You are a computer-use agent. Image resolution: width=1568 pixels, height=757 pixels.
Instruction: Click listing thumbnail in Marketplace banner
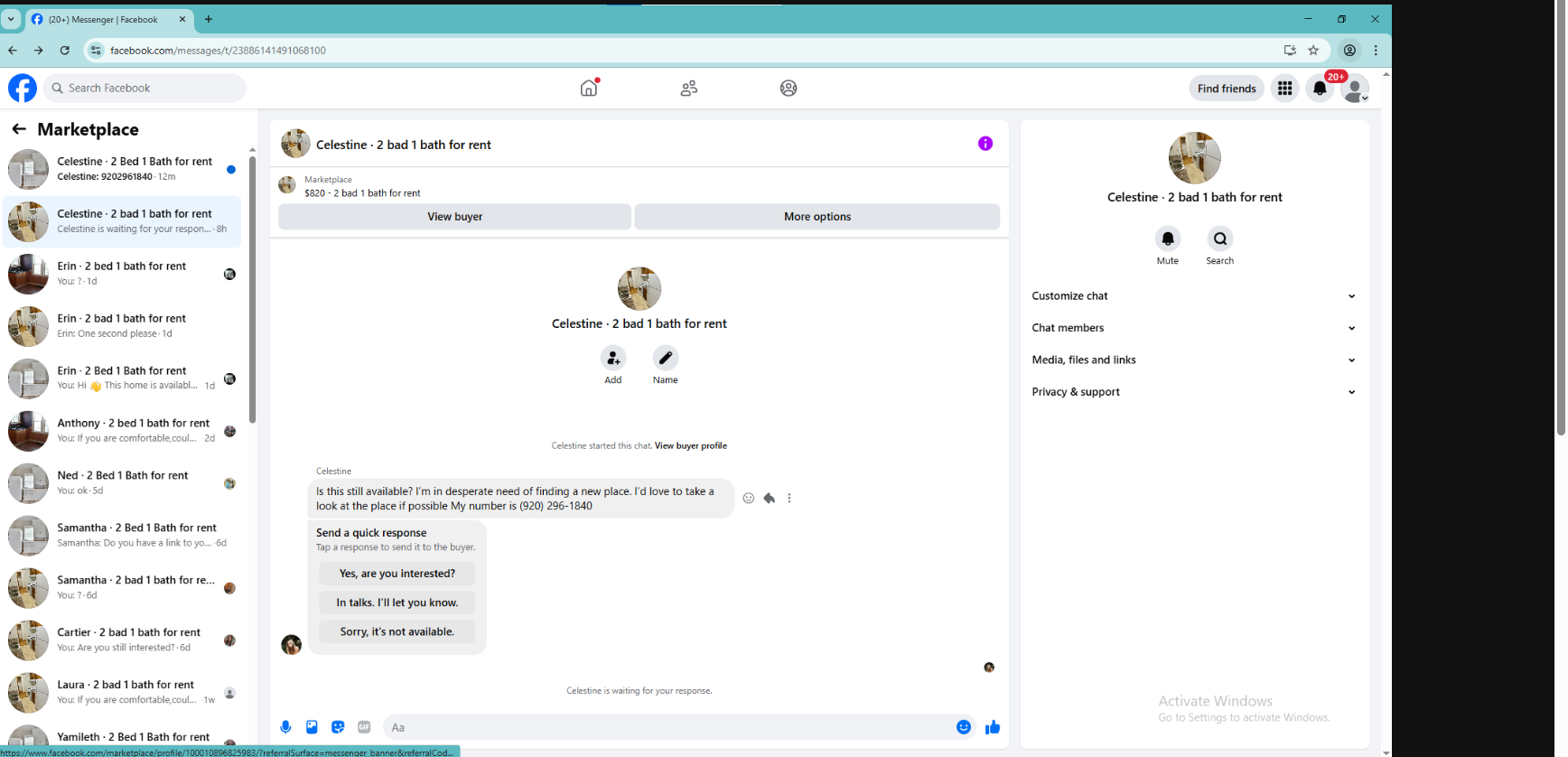[x=287, y=185]
